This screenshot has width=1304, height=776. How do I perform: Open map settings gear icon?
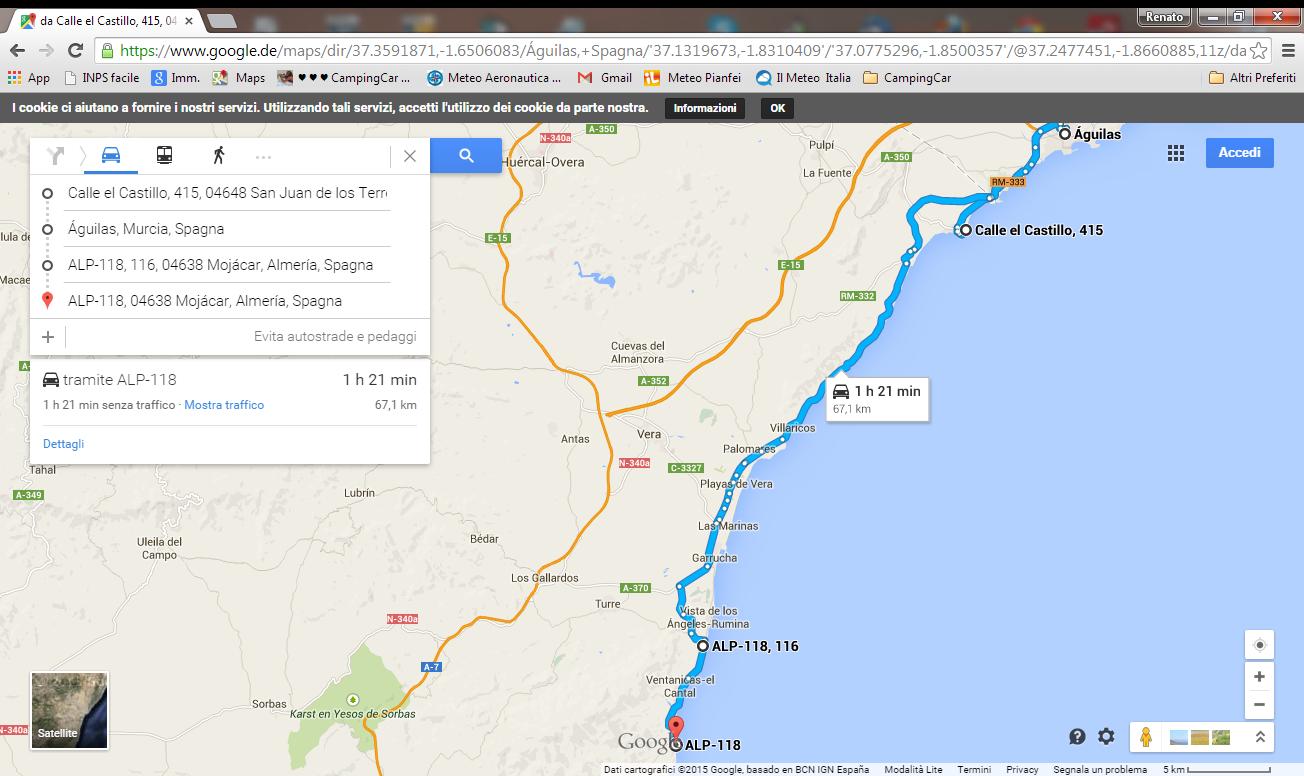coord(1106,736)
